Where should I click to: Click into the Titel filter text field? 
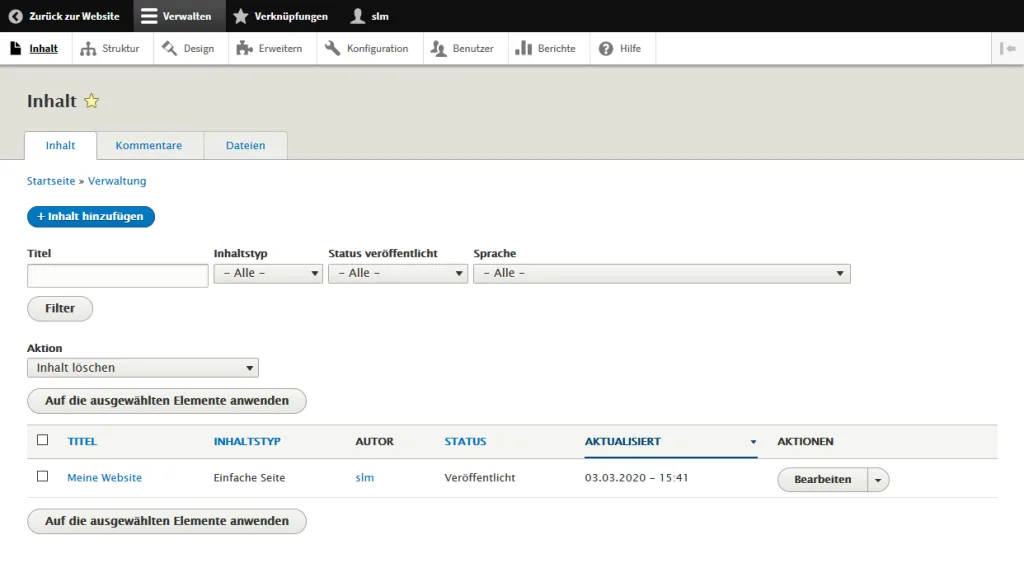[117, 275]
